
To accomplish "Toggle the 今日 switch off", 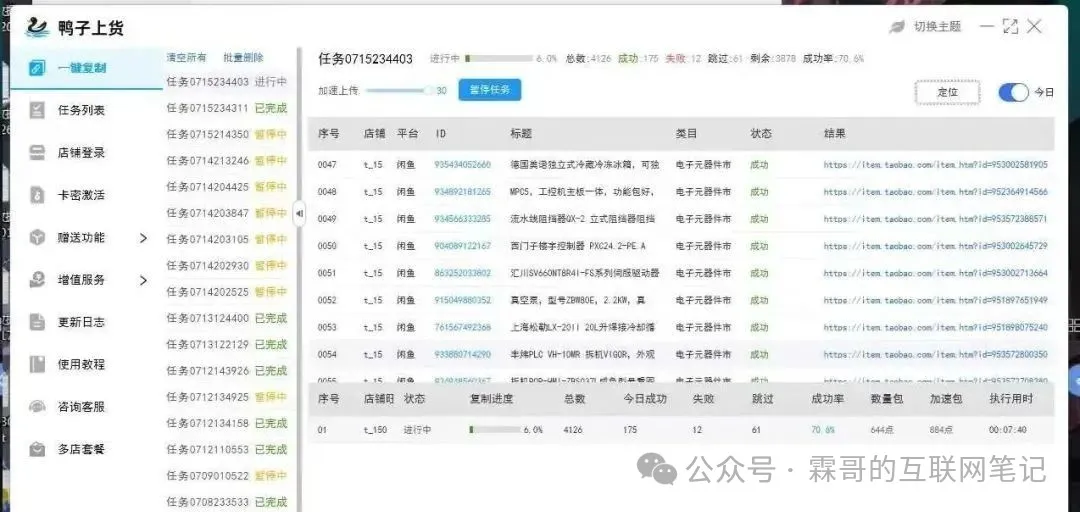I will tap(1013, 92).
